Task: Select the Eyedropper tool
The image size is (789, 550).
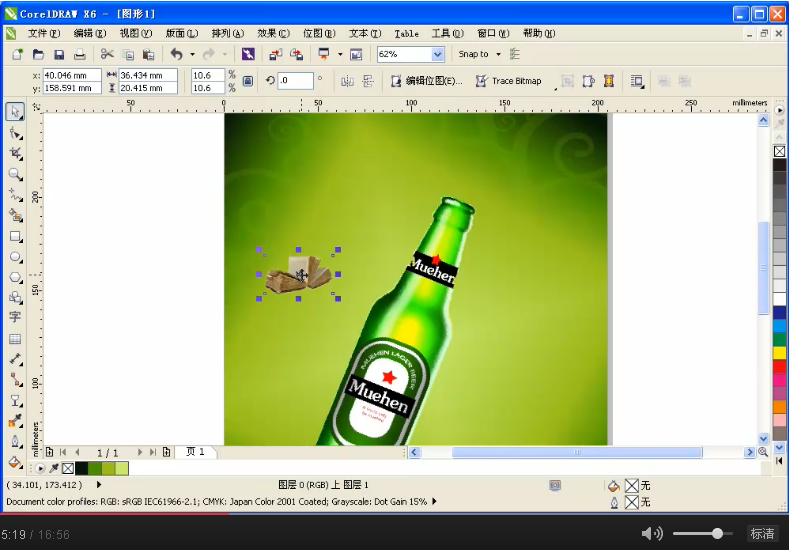Action: (15, 421)
